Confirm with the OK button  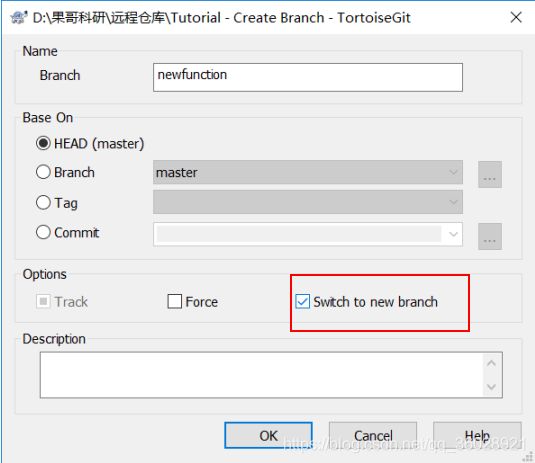(x=268, y=435)
